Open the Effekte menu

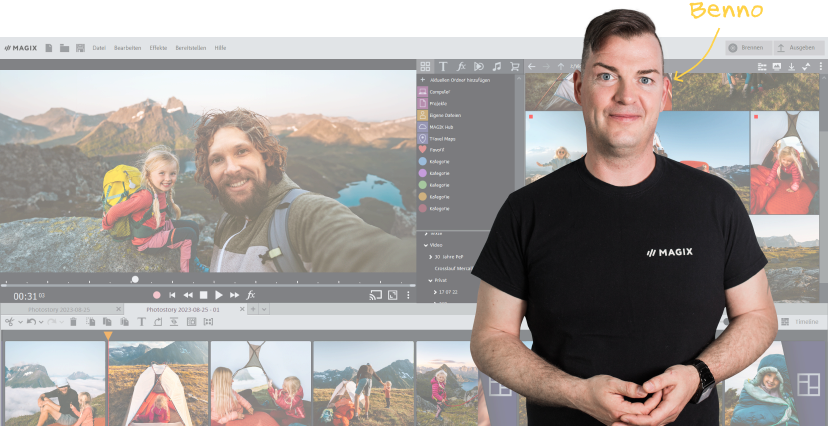158,48
